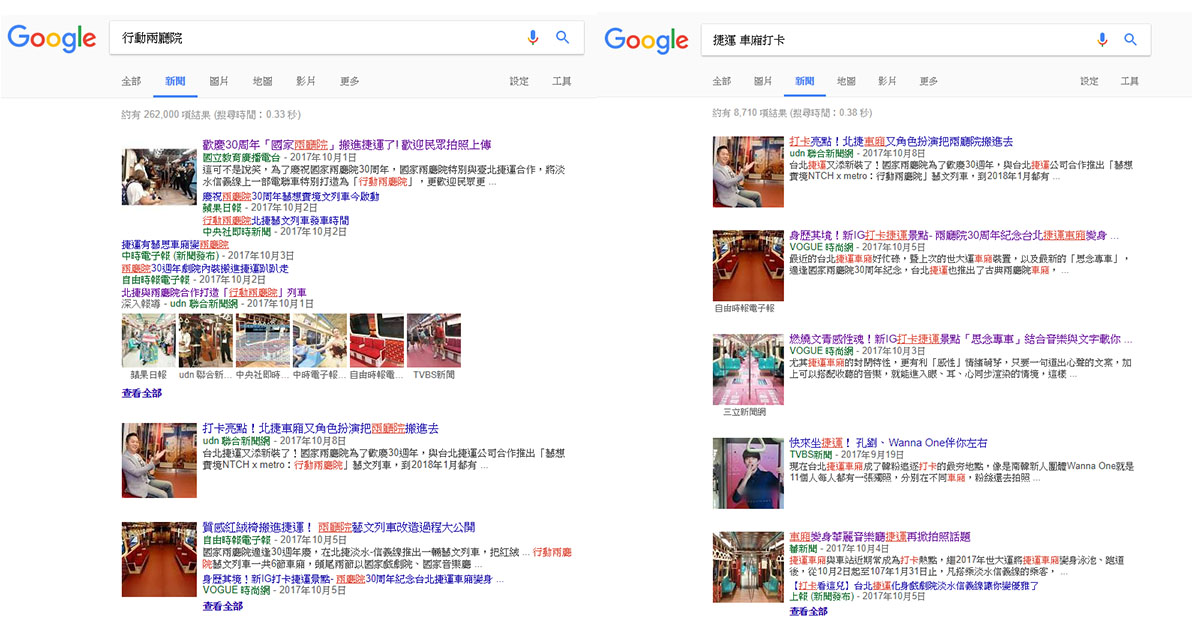Select the 新聞 tab in right window
Viewport: 1200px width, 628px height.
point(805,81)
